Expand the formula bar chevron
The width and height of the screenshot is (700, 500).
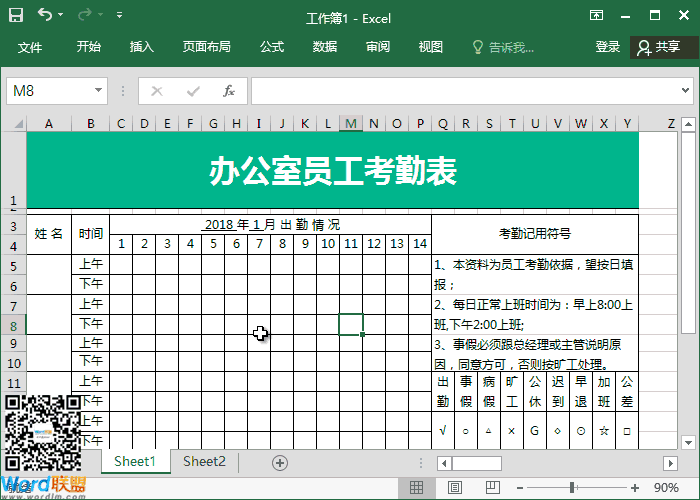(685, 91)
